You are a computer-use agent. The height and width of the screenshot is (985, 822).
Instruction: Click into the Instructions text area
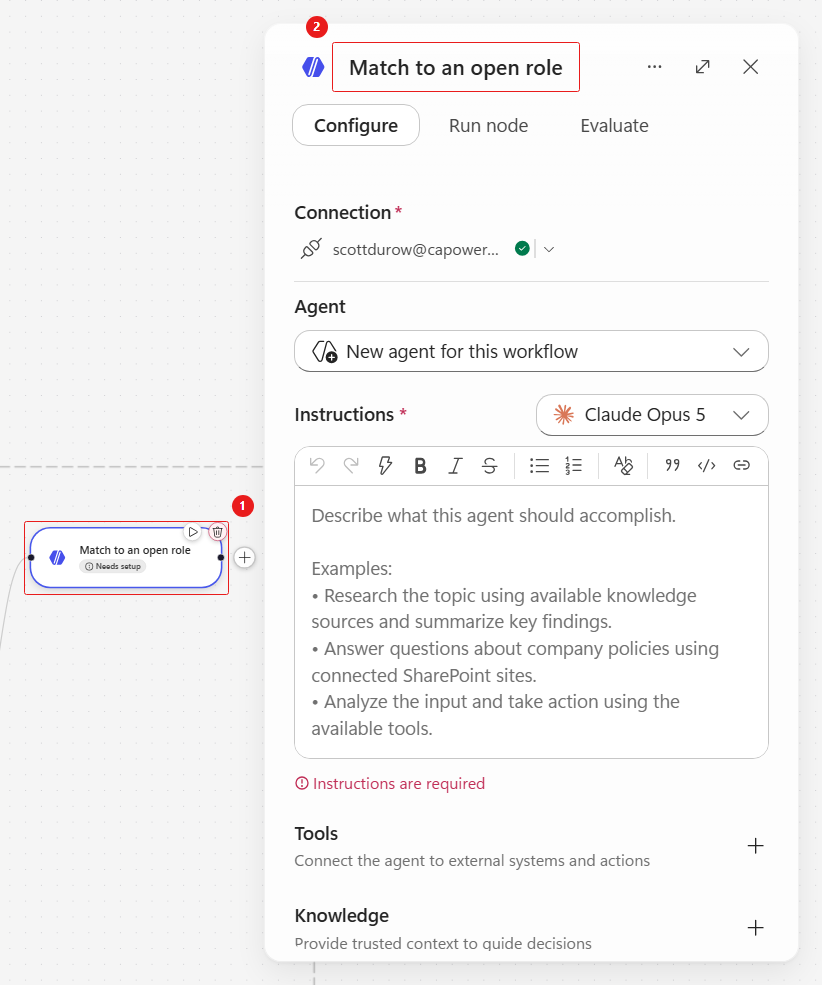click(x=531, y=622)
